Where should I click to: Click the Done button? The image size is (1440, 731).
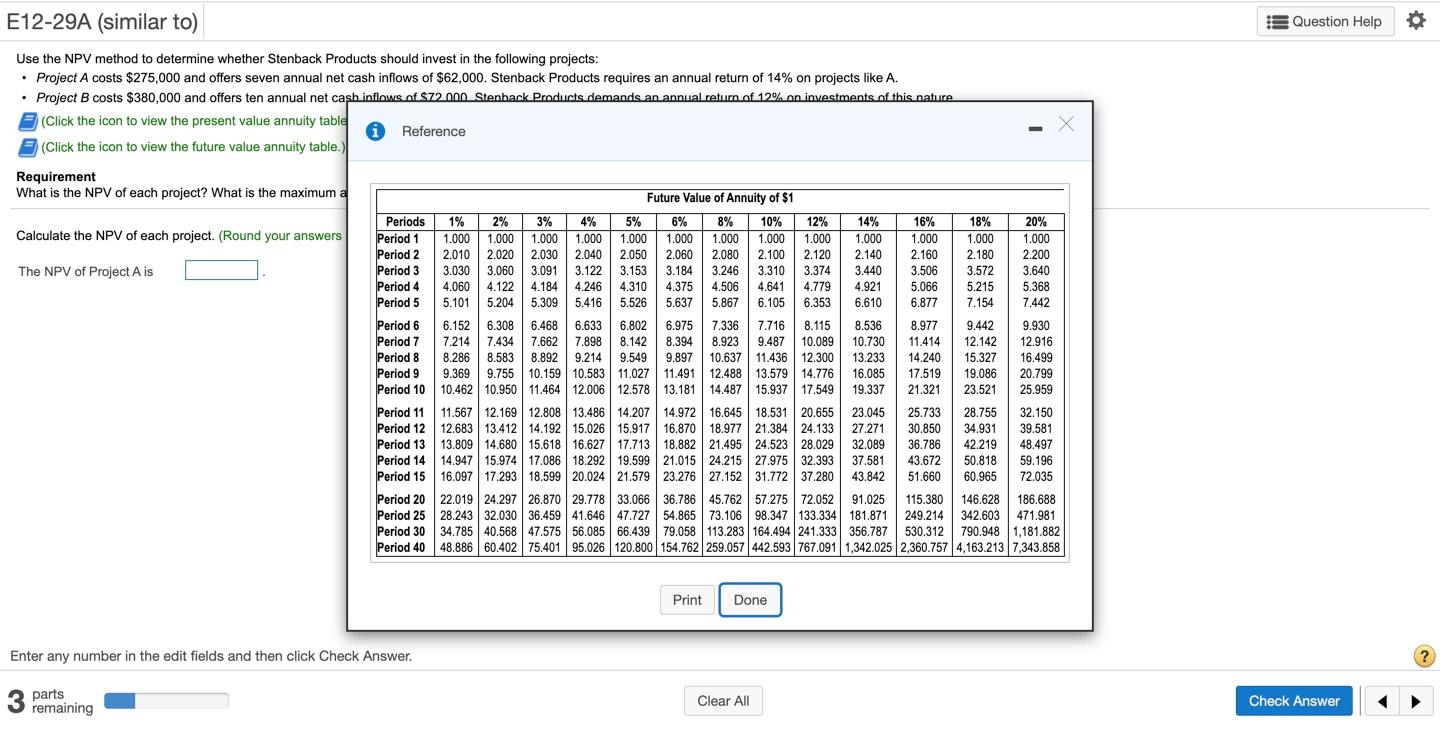[x=750, y=600]
